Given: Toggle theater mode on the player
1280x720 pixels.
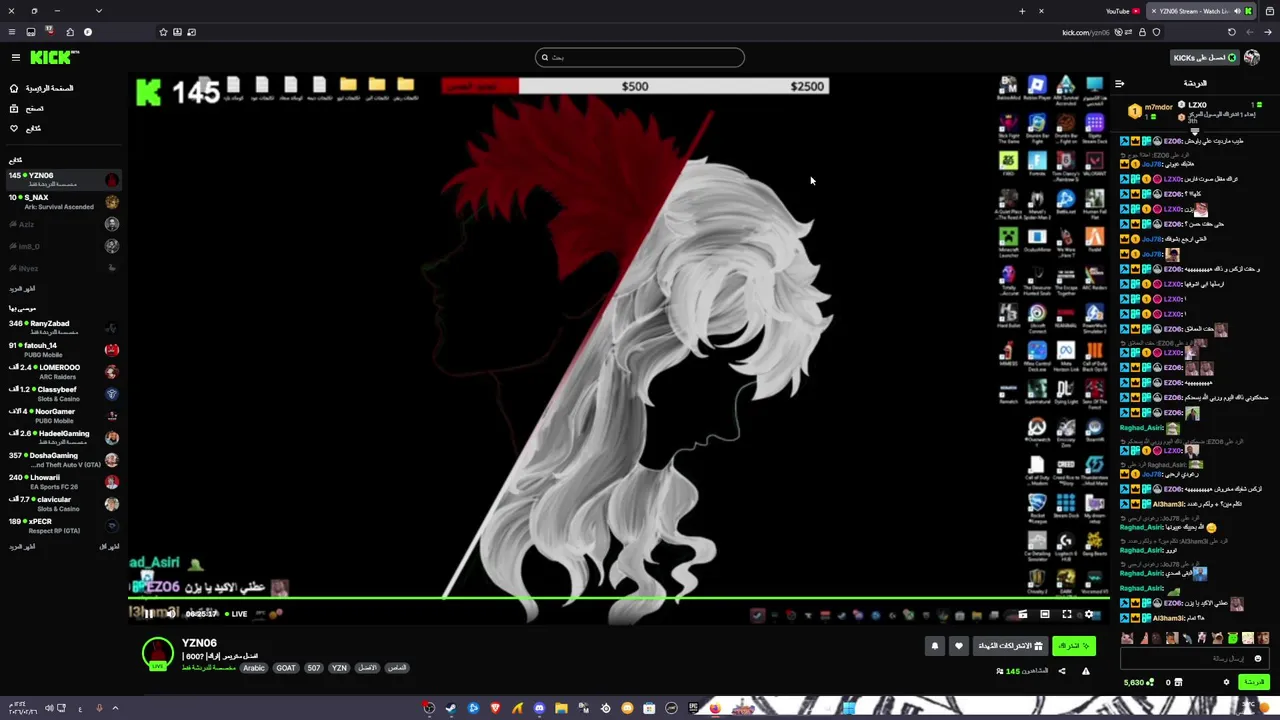Looking at the screenshot, I should point(1045,614).
